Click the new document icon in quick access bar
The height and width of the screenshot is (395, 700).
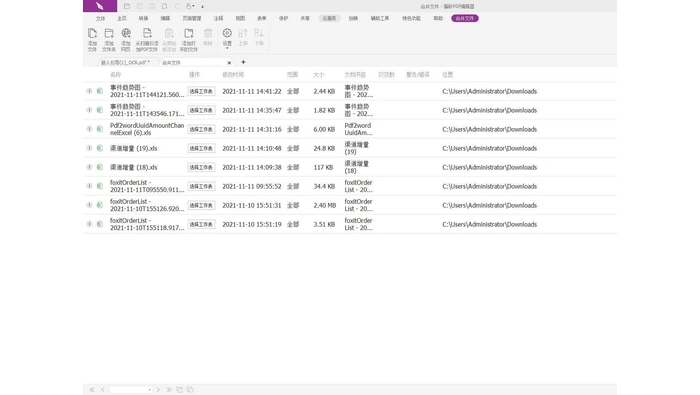(x=165, y=6)
